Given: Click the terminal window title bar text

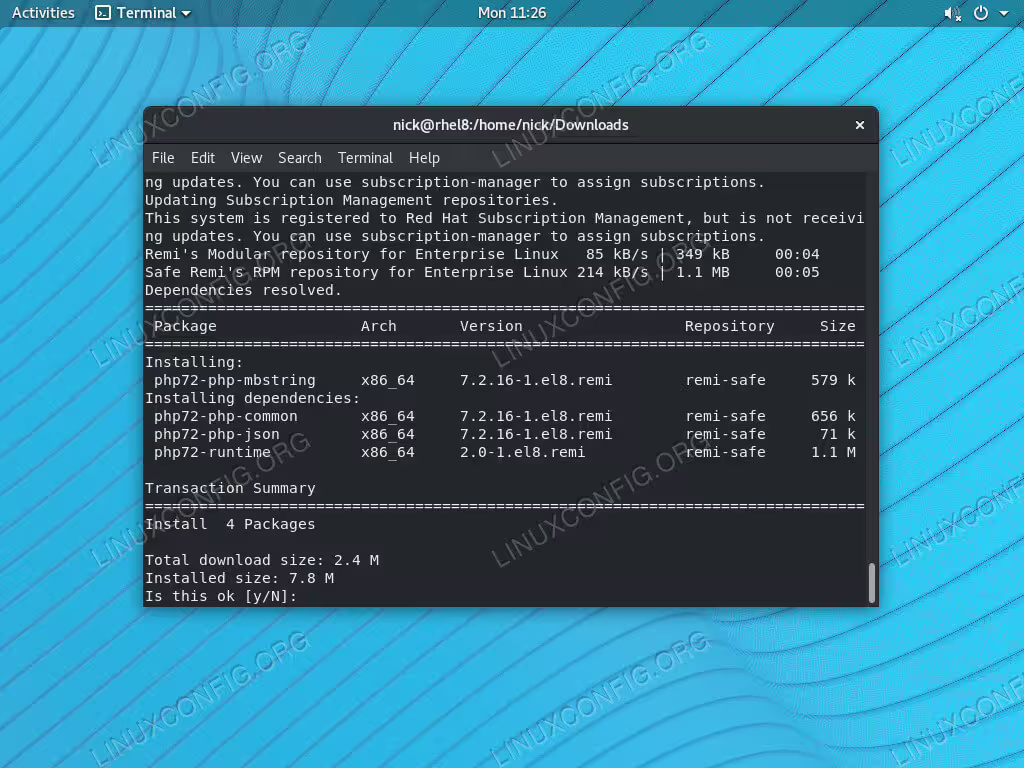Looking at the screenshot, I should click(511, 125).
